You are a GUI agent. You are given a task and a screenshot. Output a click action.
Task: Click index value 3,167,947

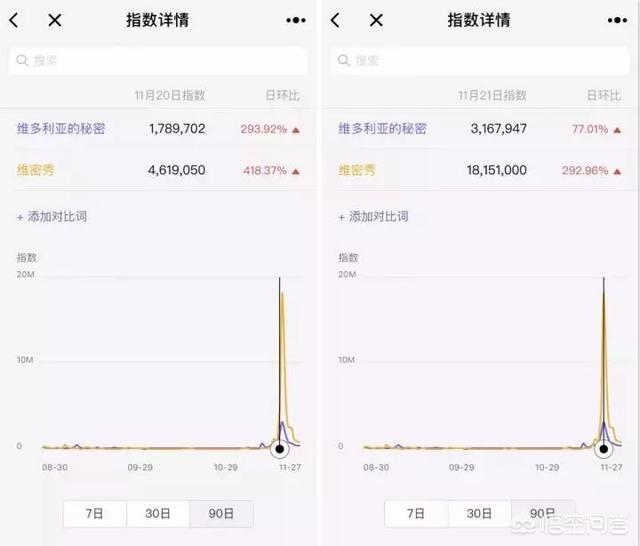(498, 129)
